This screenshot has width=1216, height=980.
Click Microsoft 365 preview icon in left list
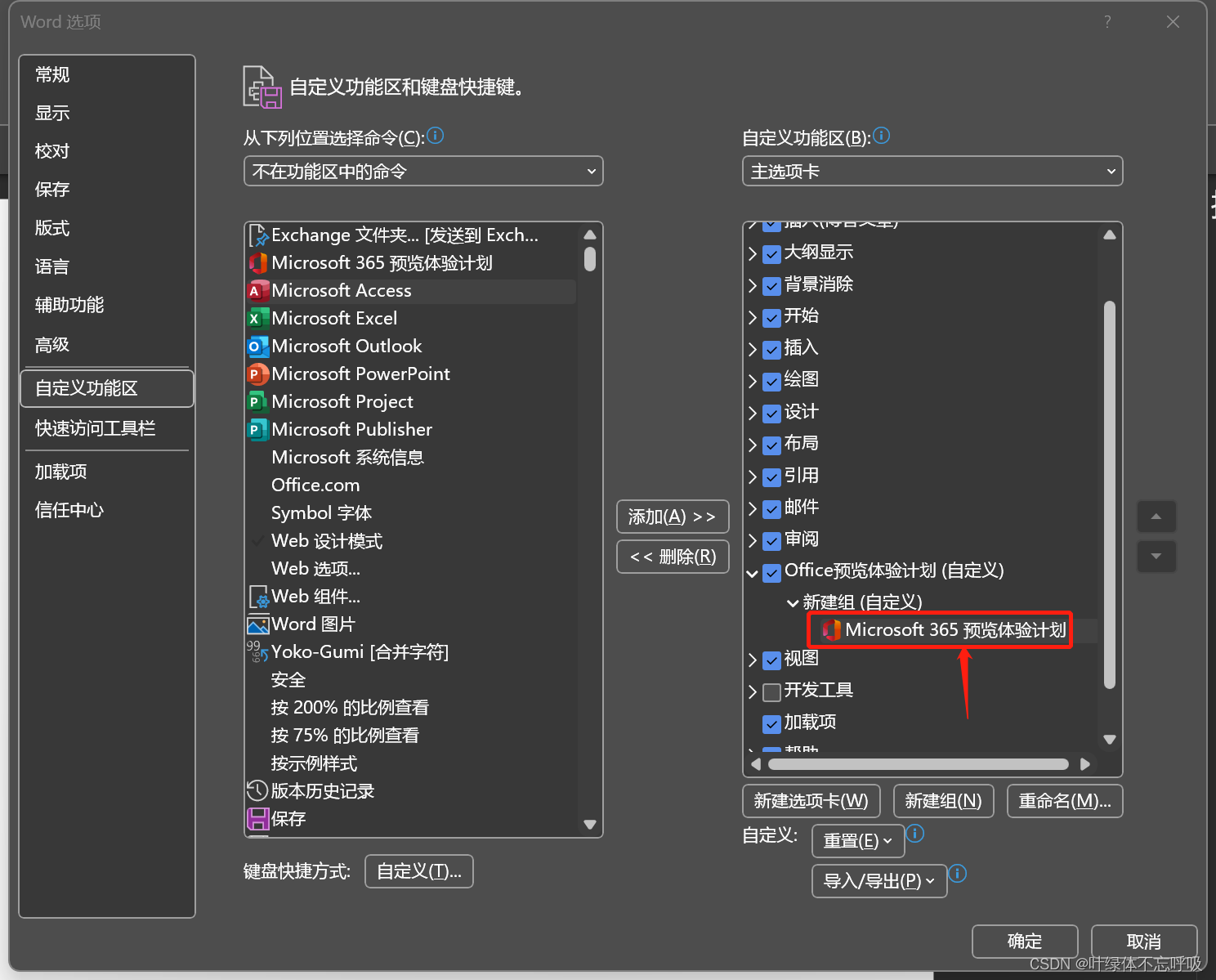257,263
